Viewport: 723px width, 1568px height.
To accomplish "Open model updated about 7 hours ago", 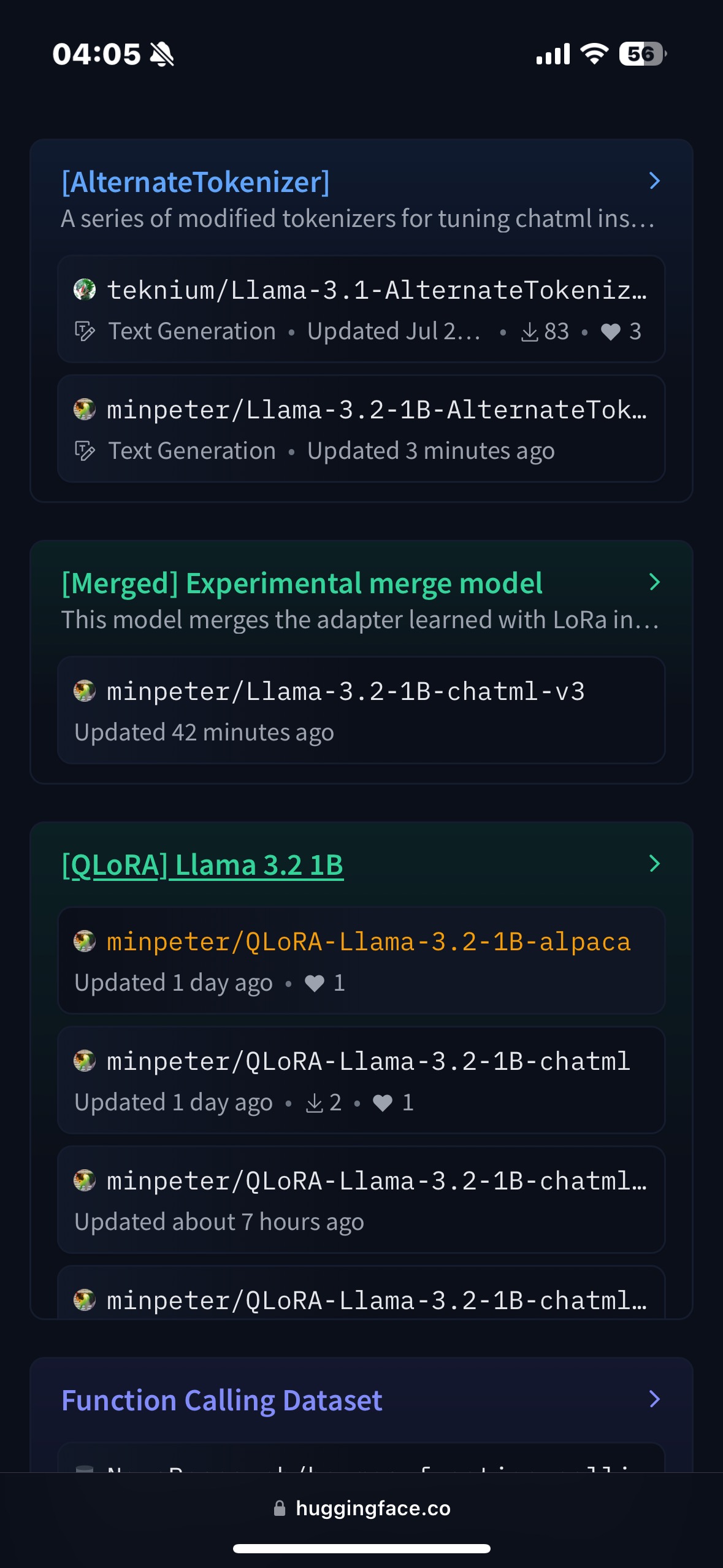I will [361, 1199].
